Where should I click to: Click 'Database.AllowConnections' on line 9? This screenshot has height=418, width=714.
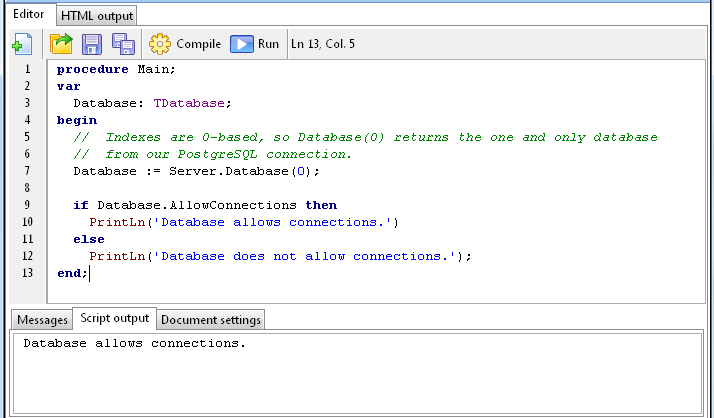coord(197,205)
